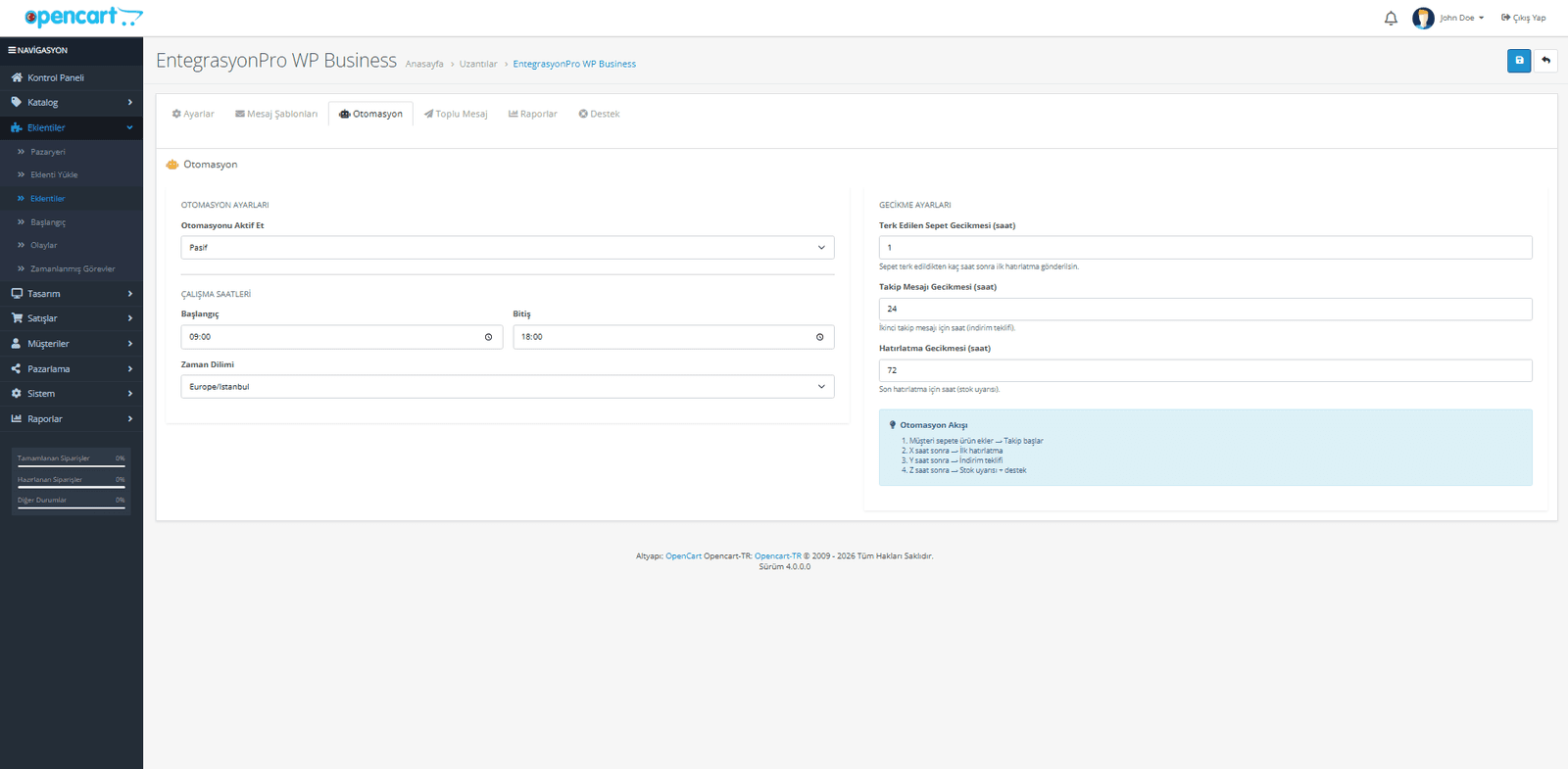Viewport: 1568px width, 769px height.
Task: Click the 'Sürüm 4.0.0.0' version text
Action: coord(785,567)
